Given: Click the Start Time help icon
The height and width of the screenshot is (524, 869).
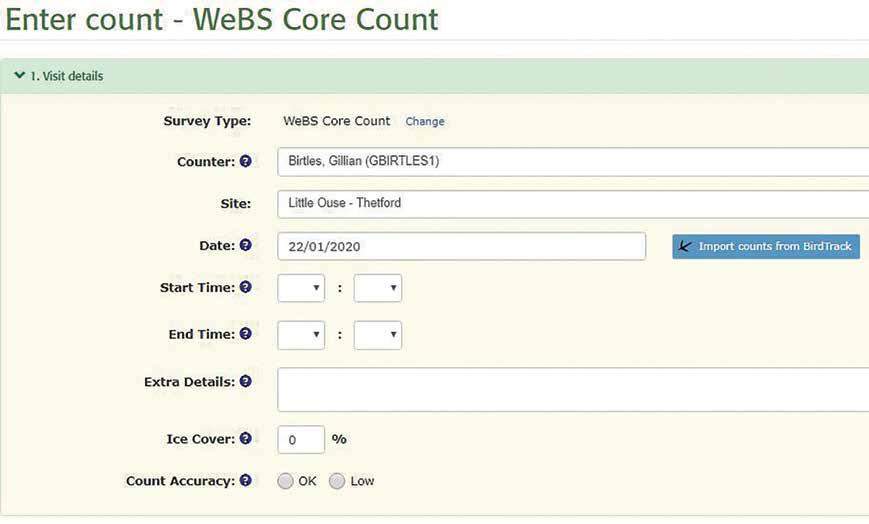Looking at the screenshot, I should click(246, 287).
